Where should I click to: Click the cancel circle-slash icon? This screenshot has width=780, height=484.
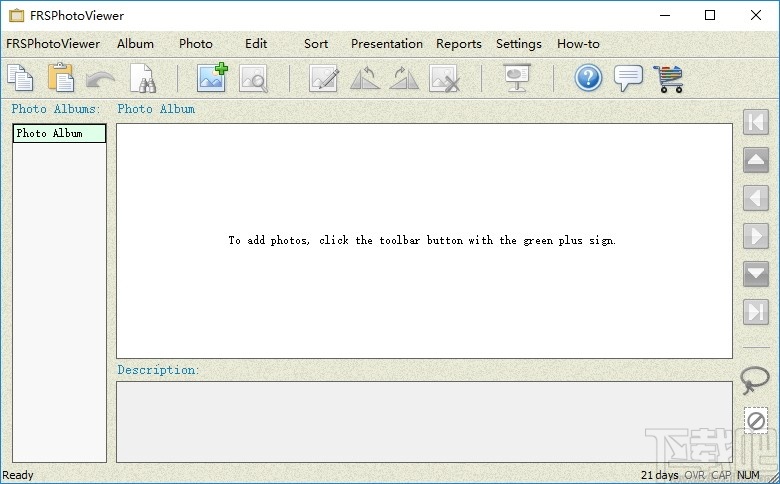[x=756, y=421]
